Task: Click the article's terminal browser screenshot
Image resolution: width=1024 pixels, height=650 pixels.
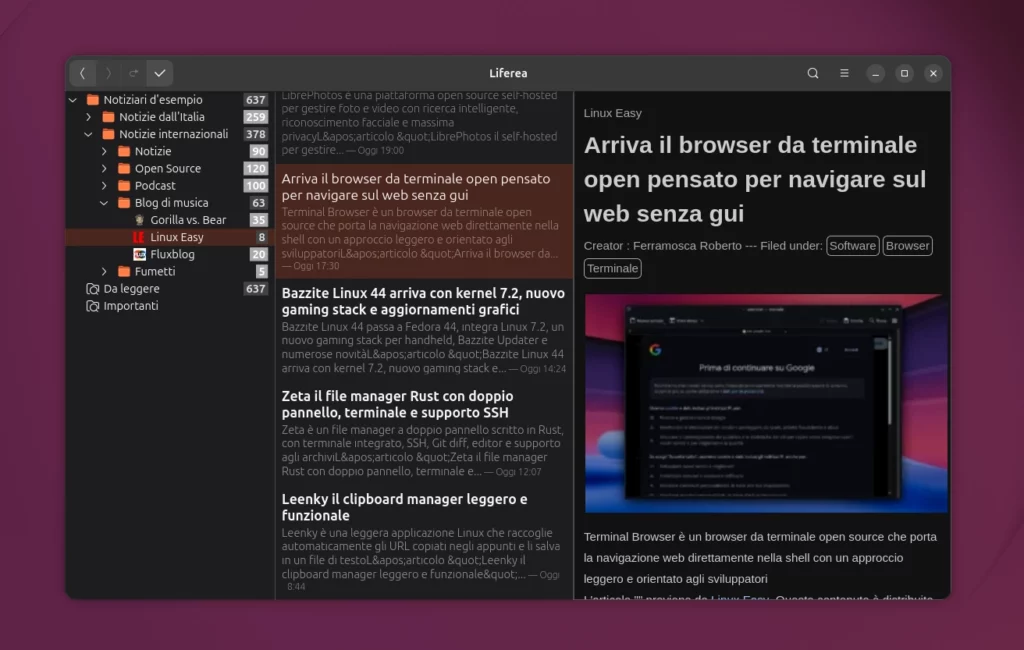Action: point(766,403)
